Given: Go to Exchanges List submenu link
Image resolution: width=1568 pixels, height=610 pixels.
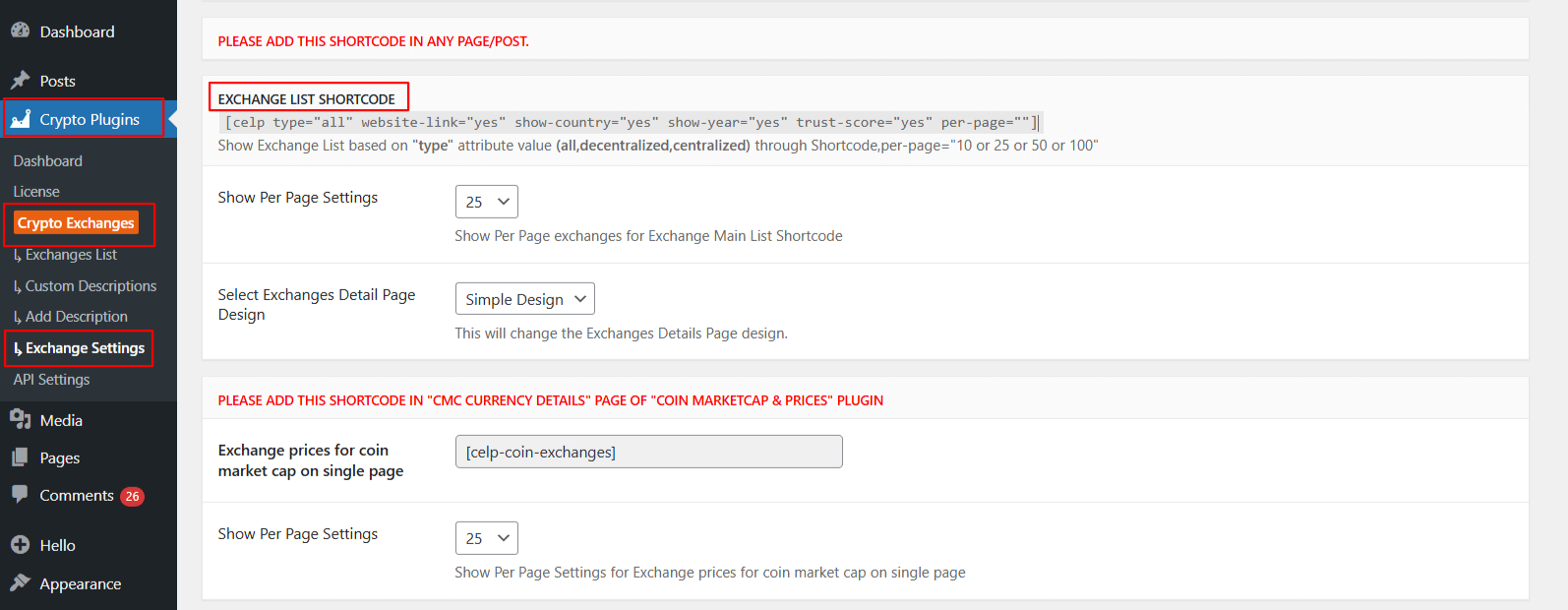Looking at the screenshot, I should coord(71,255).
